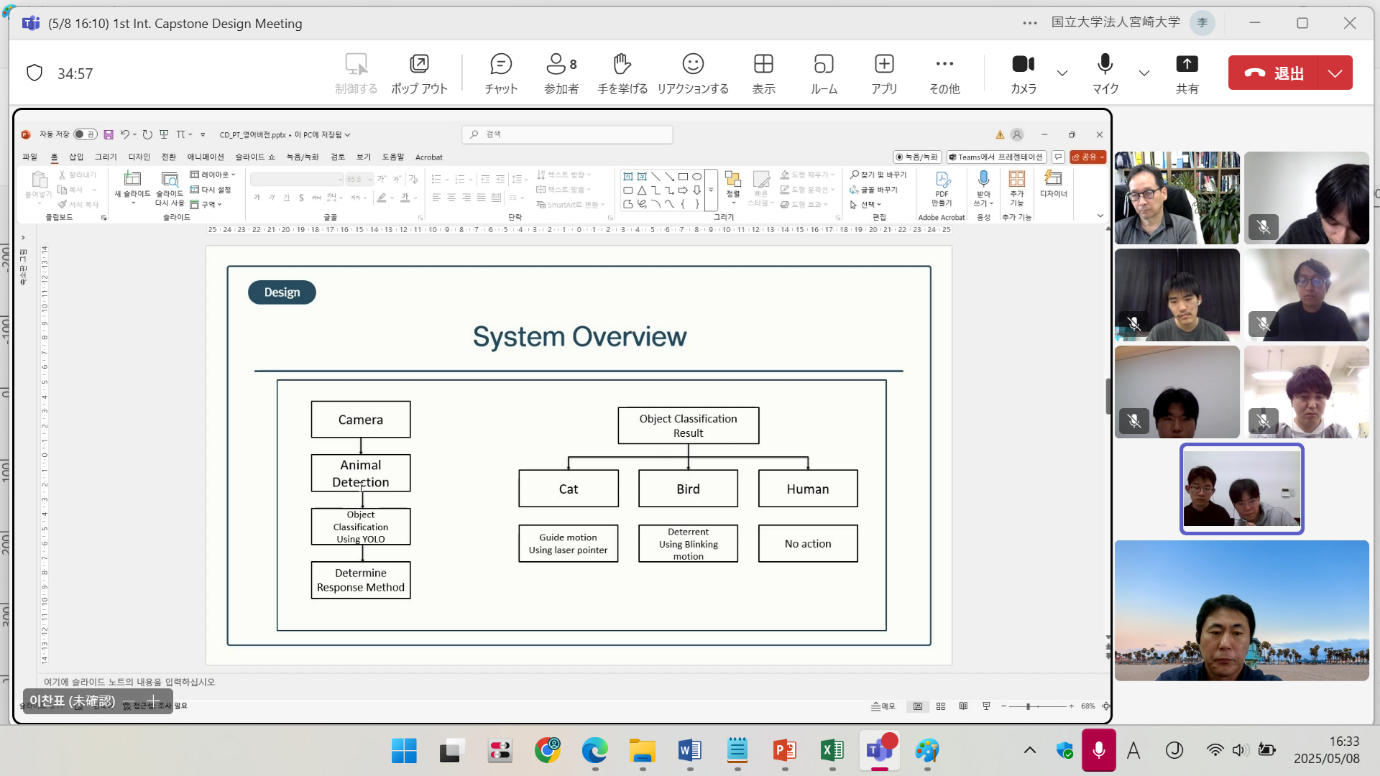Image resolution: width=1380 pixels, height=776 pixels.
Task: Click the Create PDF (PDF 만들기) icon
Action: tap(941, 179)
